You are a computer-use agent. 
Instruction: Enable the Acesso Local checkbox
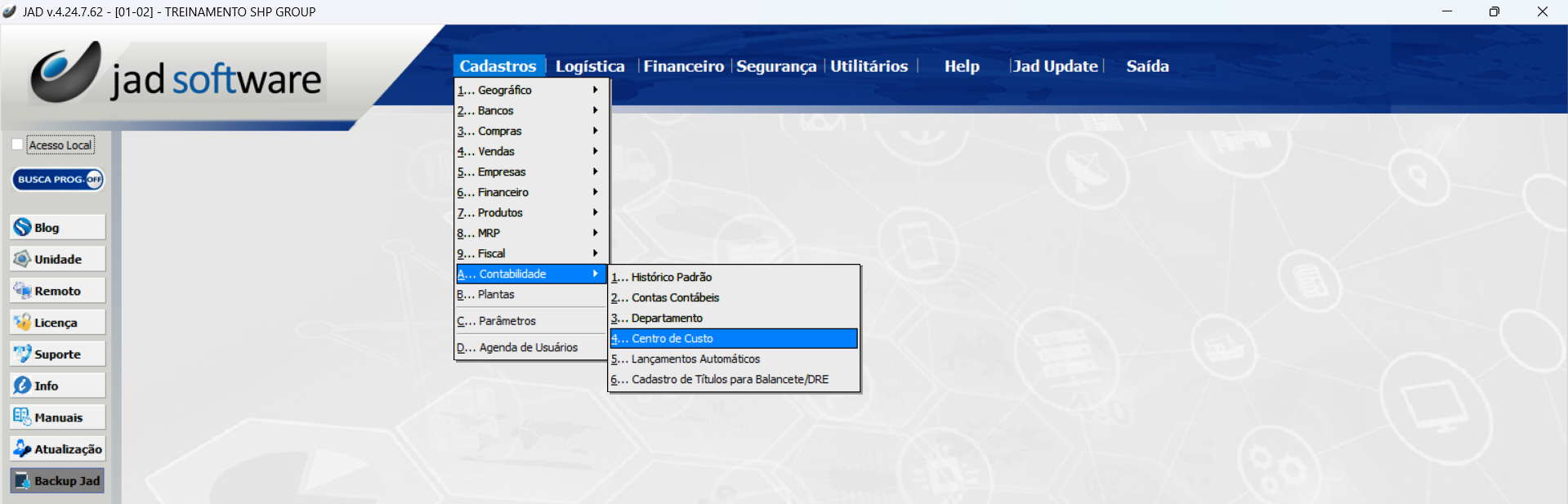point(17,145)
